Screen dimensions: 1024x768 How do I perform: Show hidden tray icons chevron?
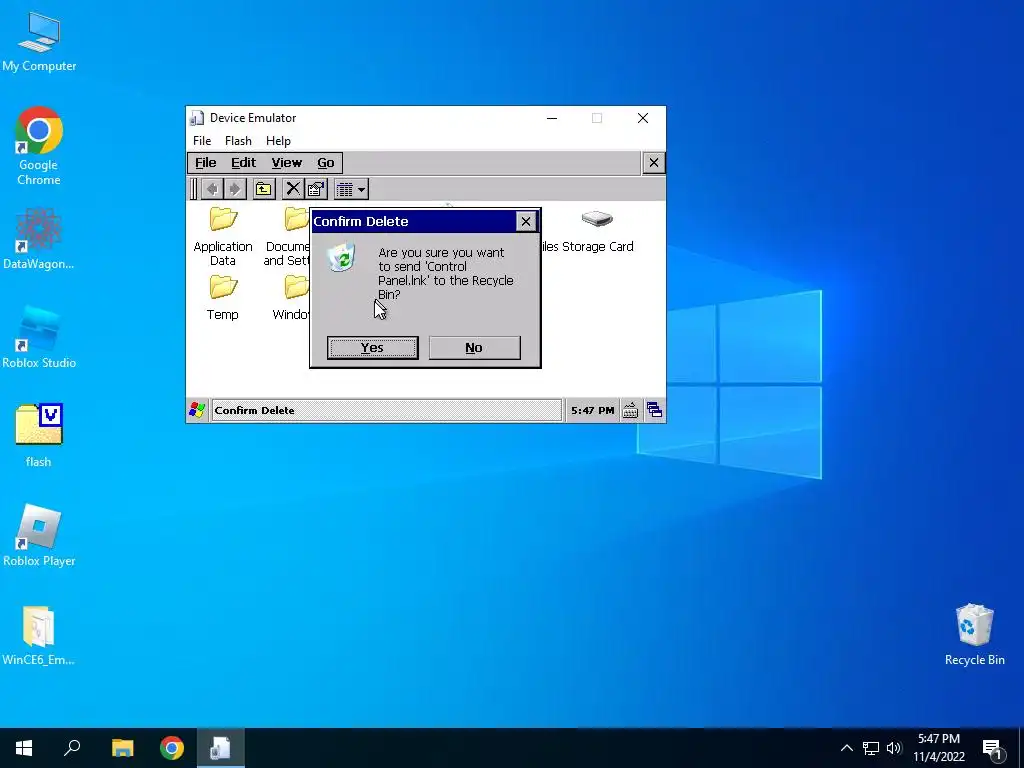[846, 748]
